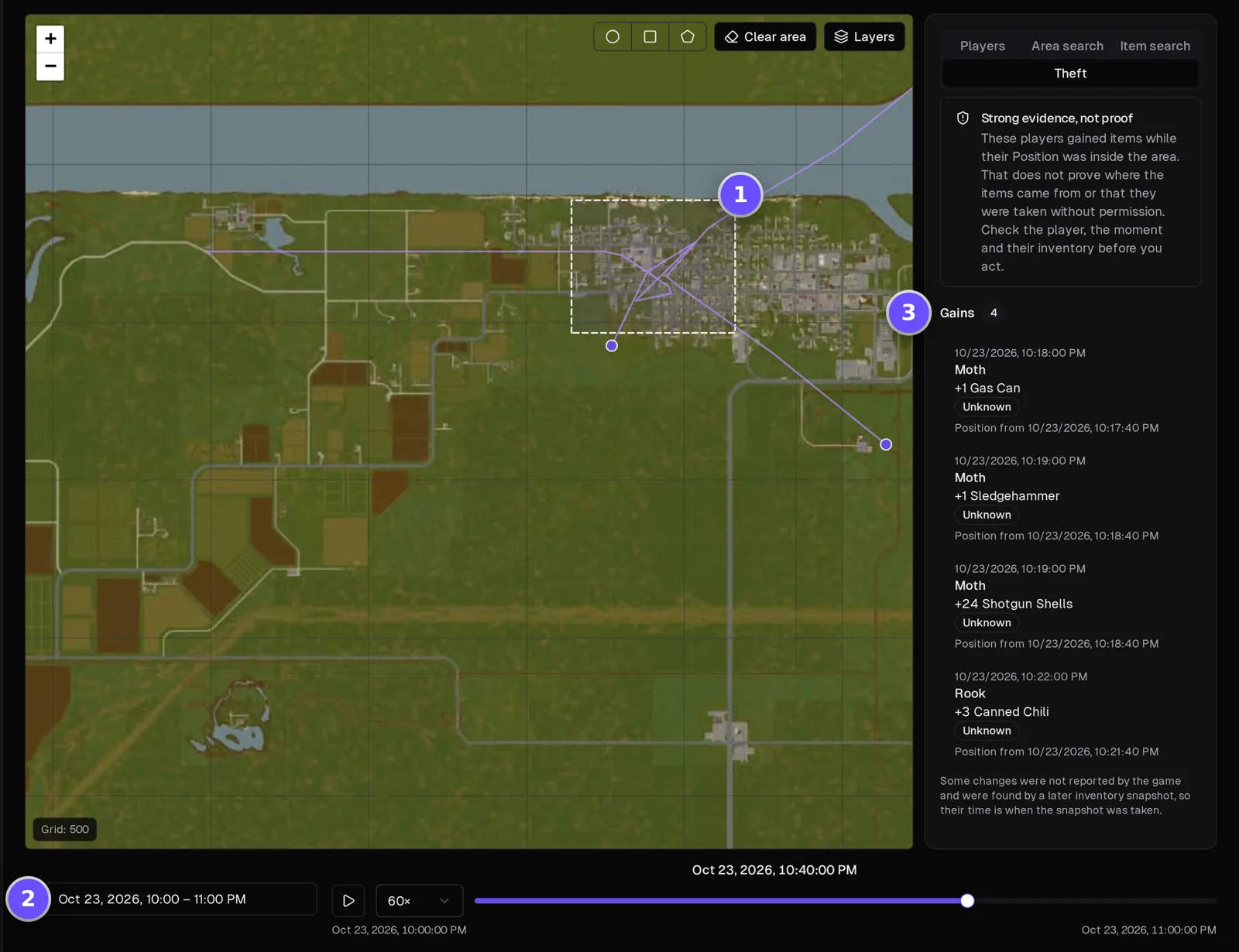Select the polygon area drawing tool
This screenshot has width=1239, height=952.
tap(688, 36)
